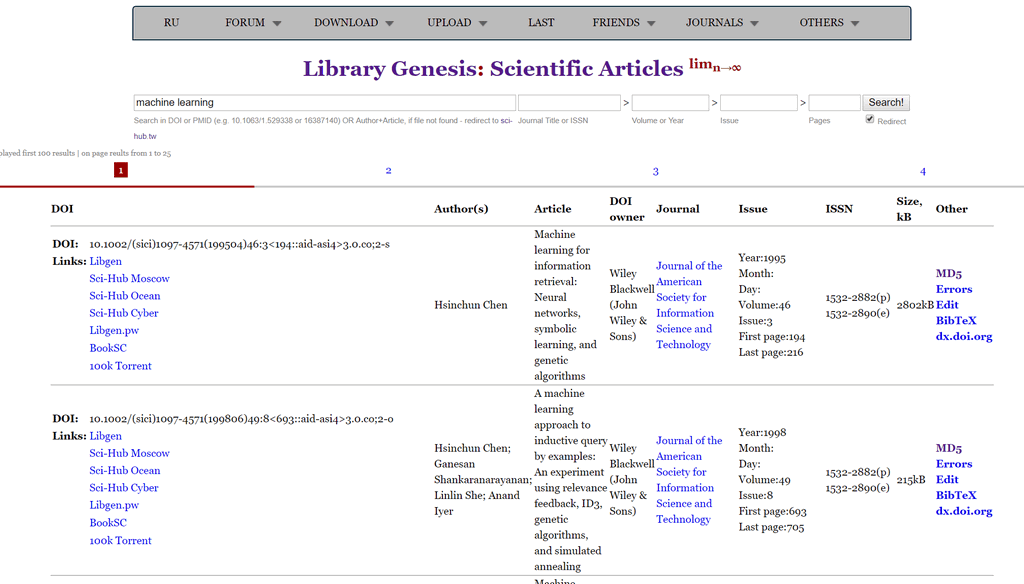1024x584 pixels.
Task: Go to results page 4
Action: click(x=923, y=172)
